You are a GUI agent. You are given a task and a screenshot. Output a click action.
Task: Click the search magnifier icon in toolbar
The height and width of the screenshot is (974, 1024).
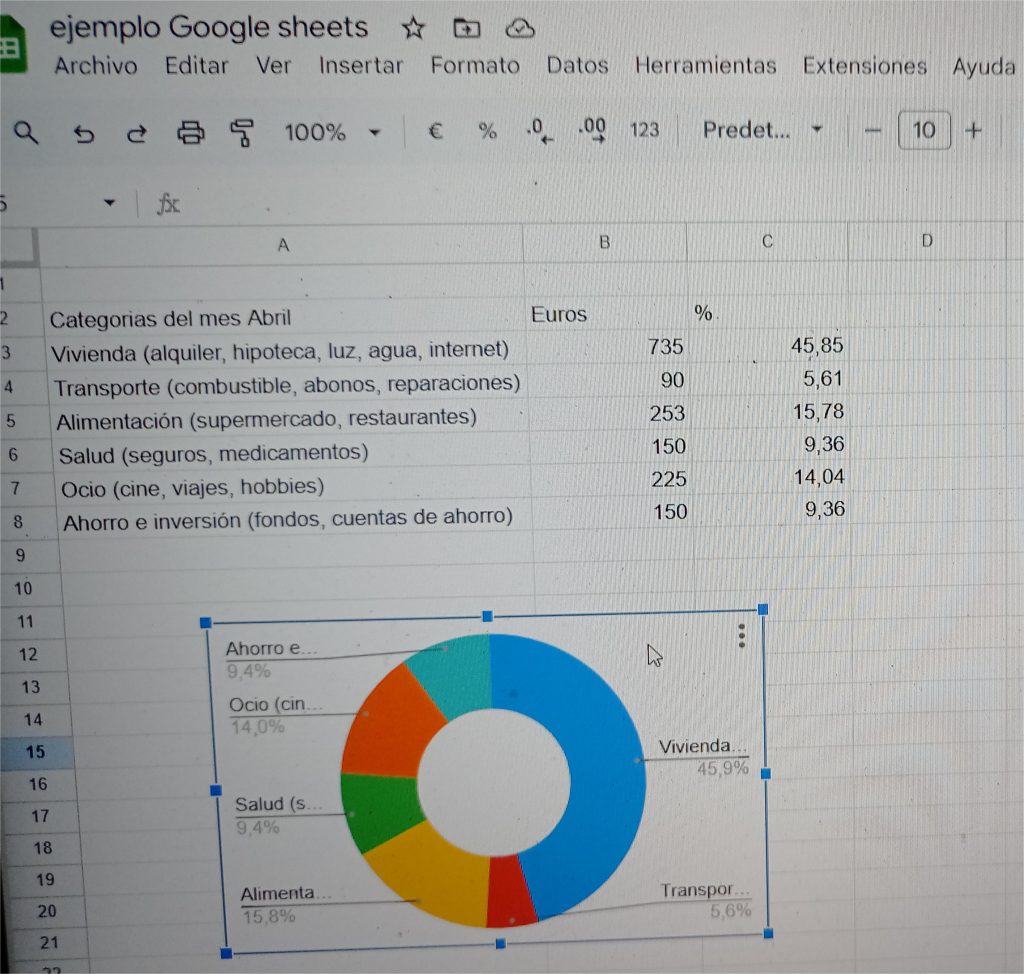click(27, 132)
